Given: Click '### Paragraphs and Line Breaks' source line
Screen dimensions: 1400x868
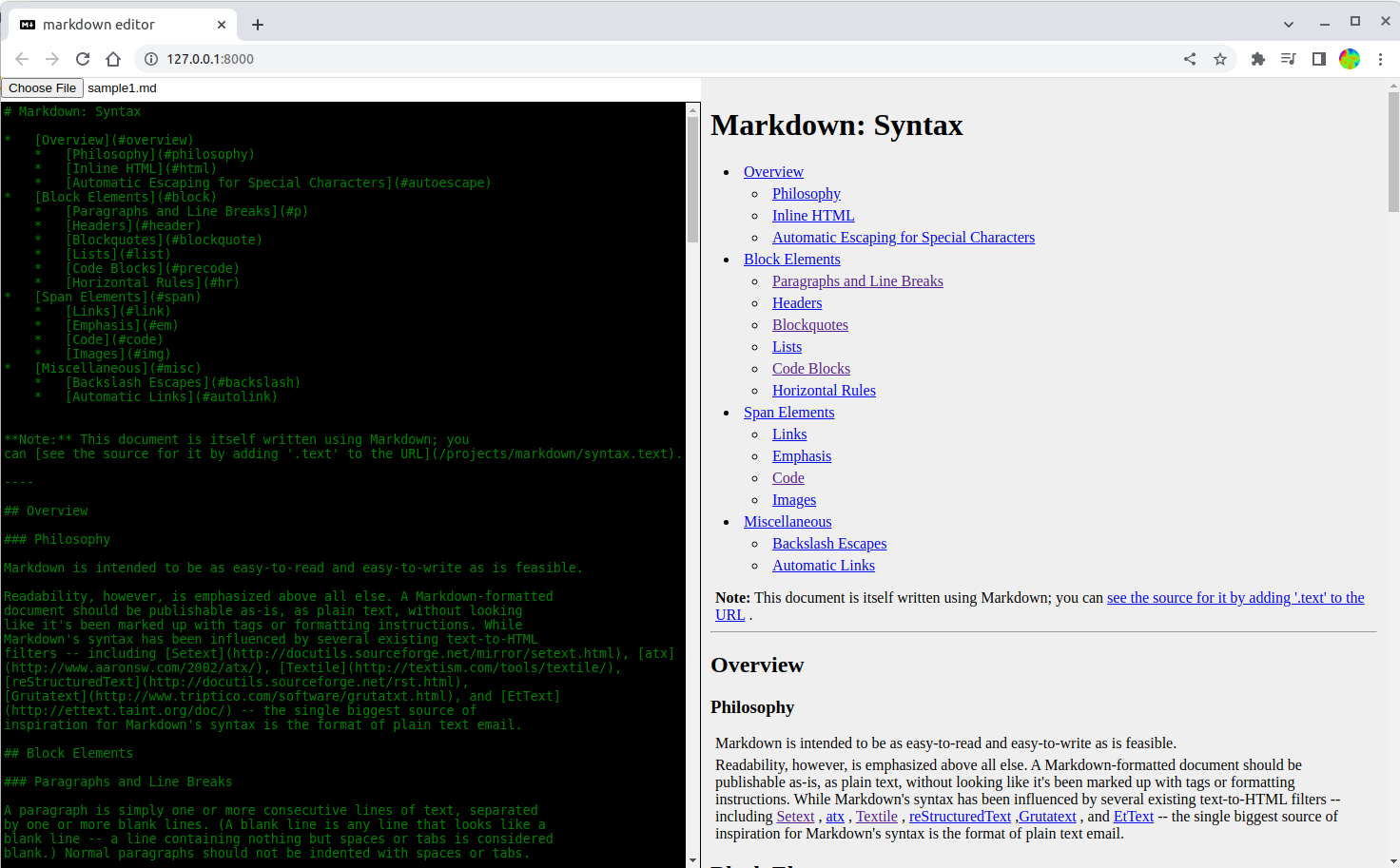Looking at the screenshot, I should [x=118, y=782].
